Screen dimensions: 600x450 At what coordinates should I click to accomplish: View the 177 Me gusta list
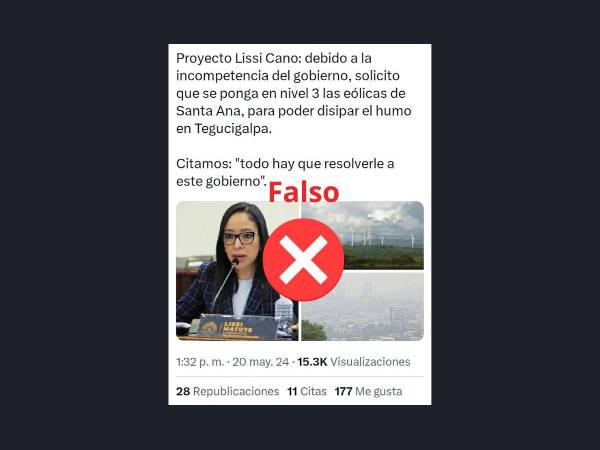[368, 391]
